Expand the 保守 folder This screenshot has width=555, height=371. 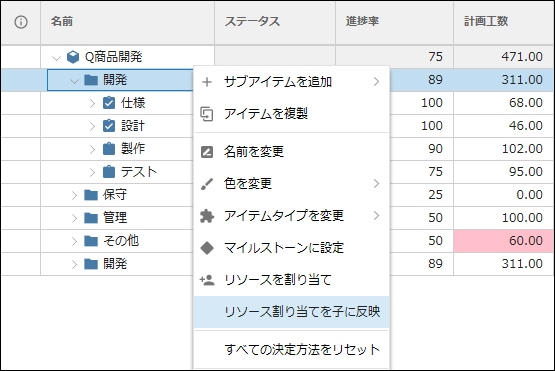click(74, 195)
